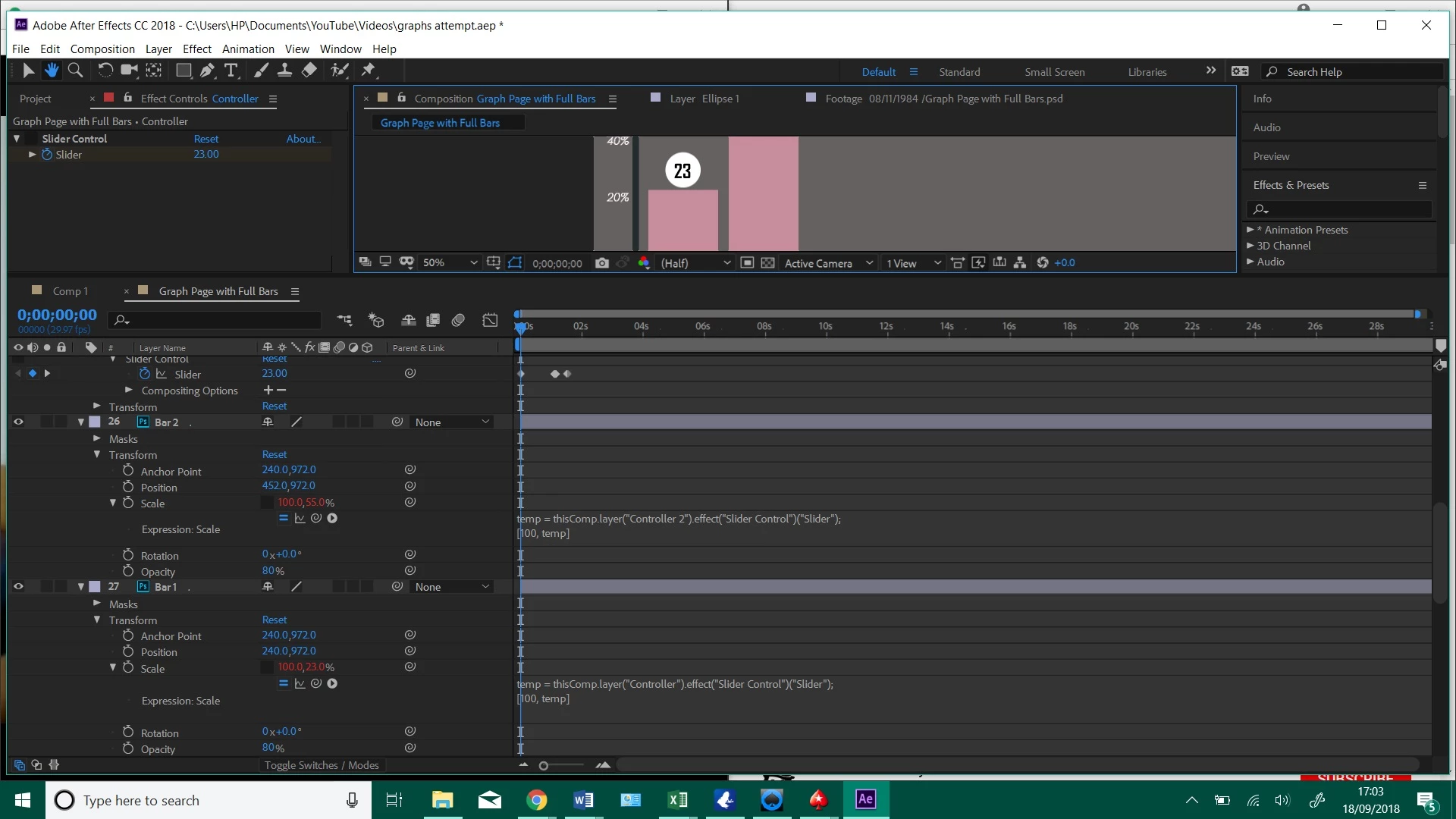This screenshot has width=1456, height=819.
Task: Hide Bar 2 layer visibility
Action: pyautogui.click(x=18, y=422)
